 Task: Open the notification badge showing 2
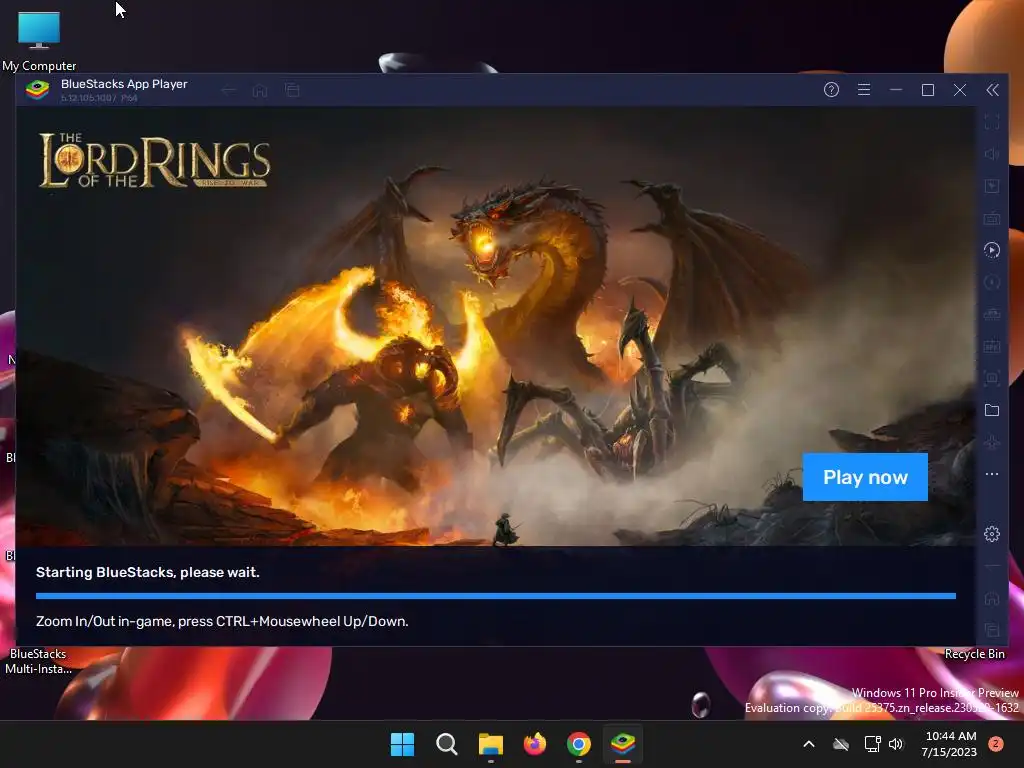(996, 744)
